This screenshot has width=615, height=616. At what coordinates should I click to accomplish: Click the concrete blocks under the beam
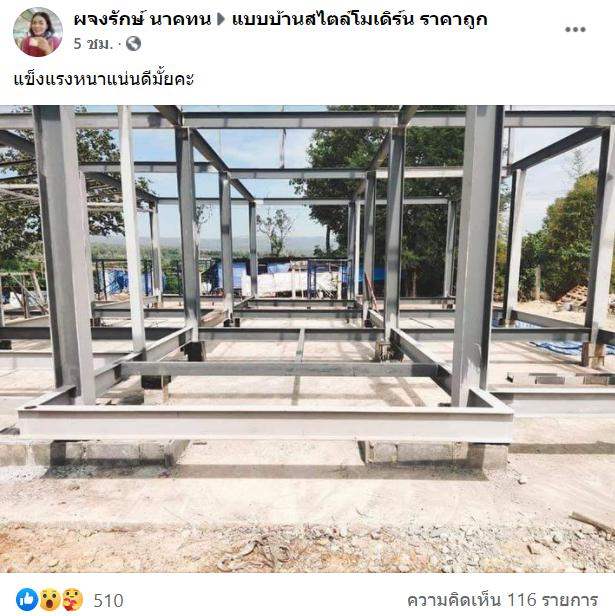tap(433, 452)
